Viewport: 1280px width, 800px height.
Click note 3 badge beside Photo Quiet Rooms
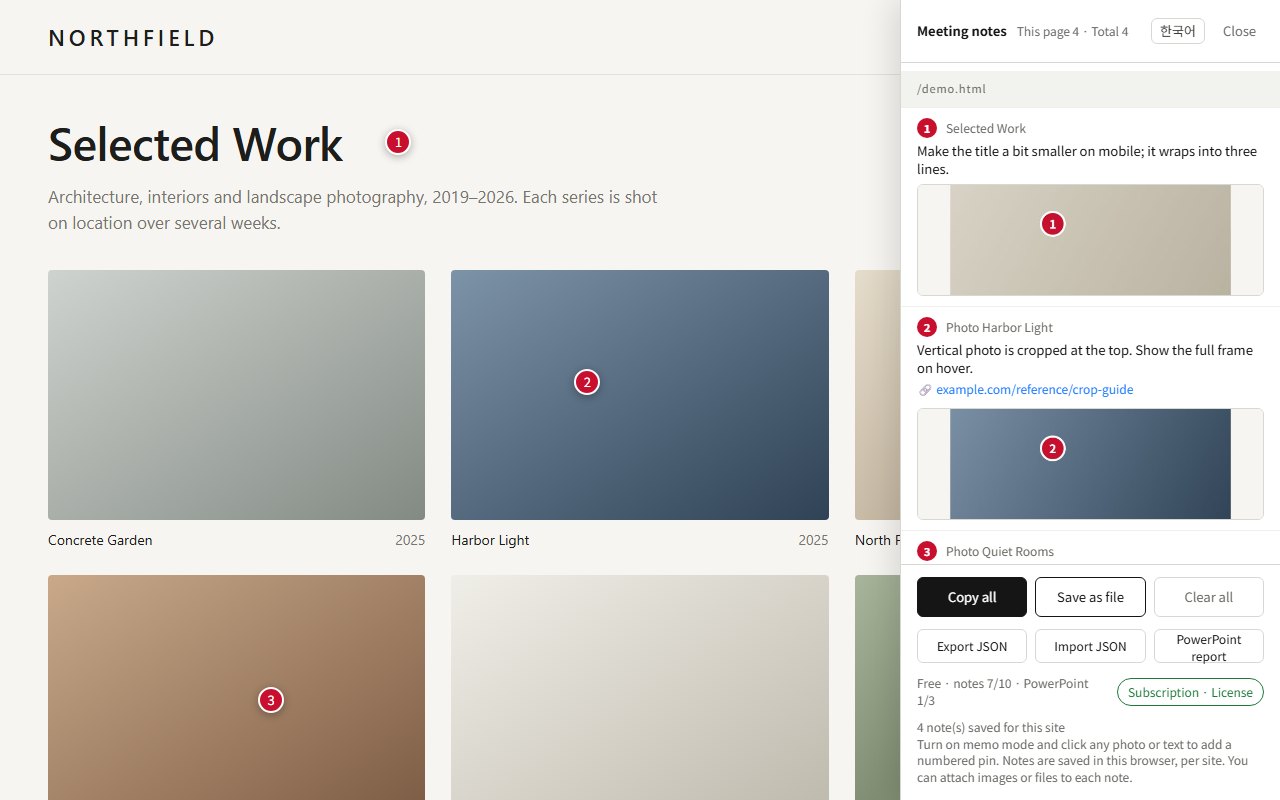[x=927, y=551]
